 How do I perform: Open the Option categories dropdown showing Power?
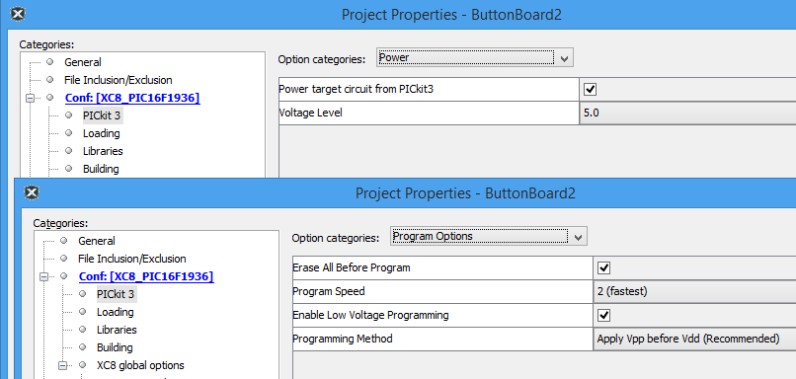coord(475,58)
